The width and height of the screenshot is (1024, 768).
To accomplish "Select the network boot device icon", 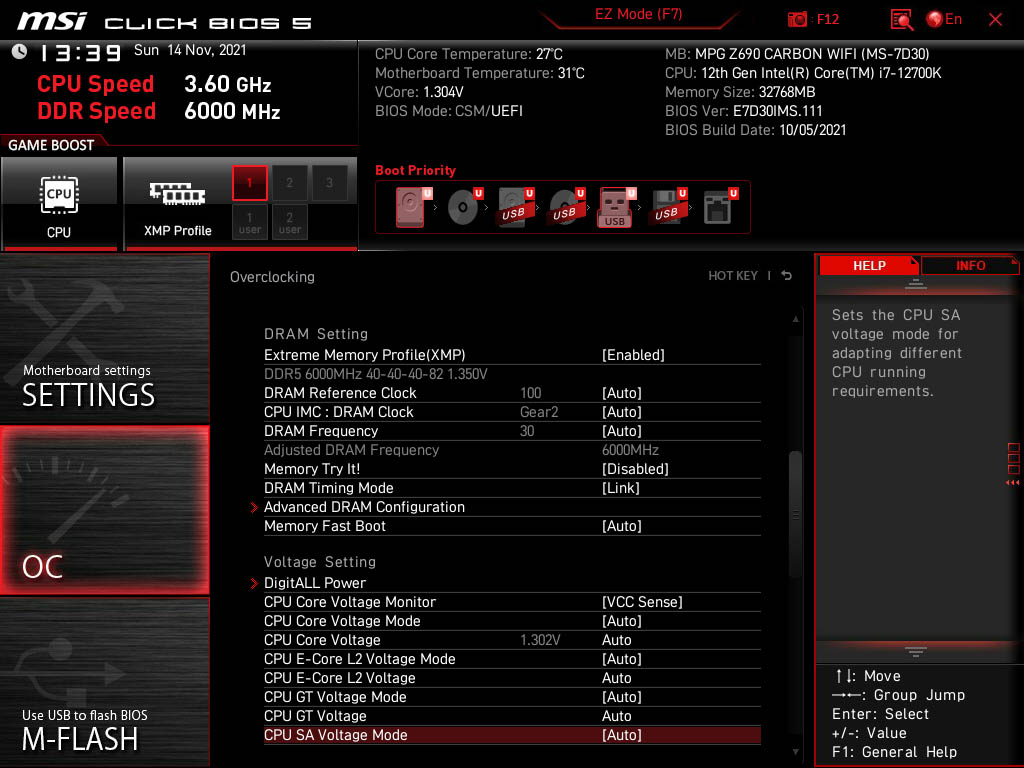I will point(717,208).
